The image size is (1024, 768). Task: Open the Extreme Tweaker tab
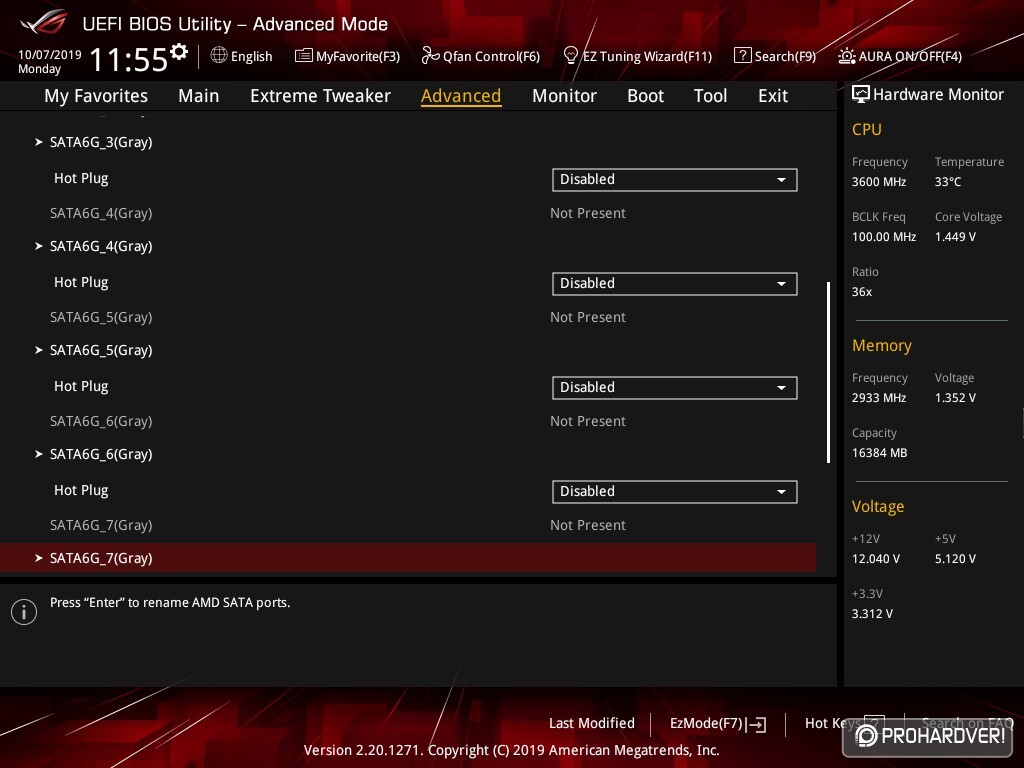coord(320,96)
